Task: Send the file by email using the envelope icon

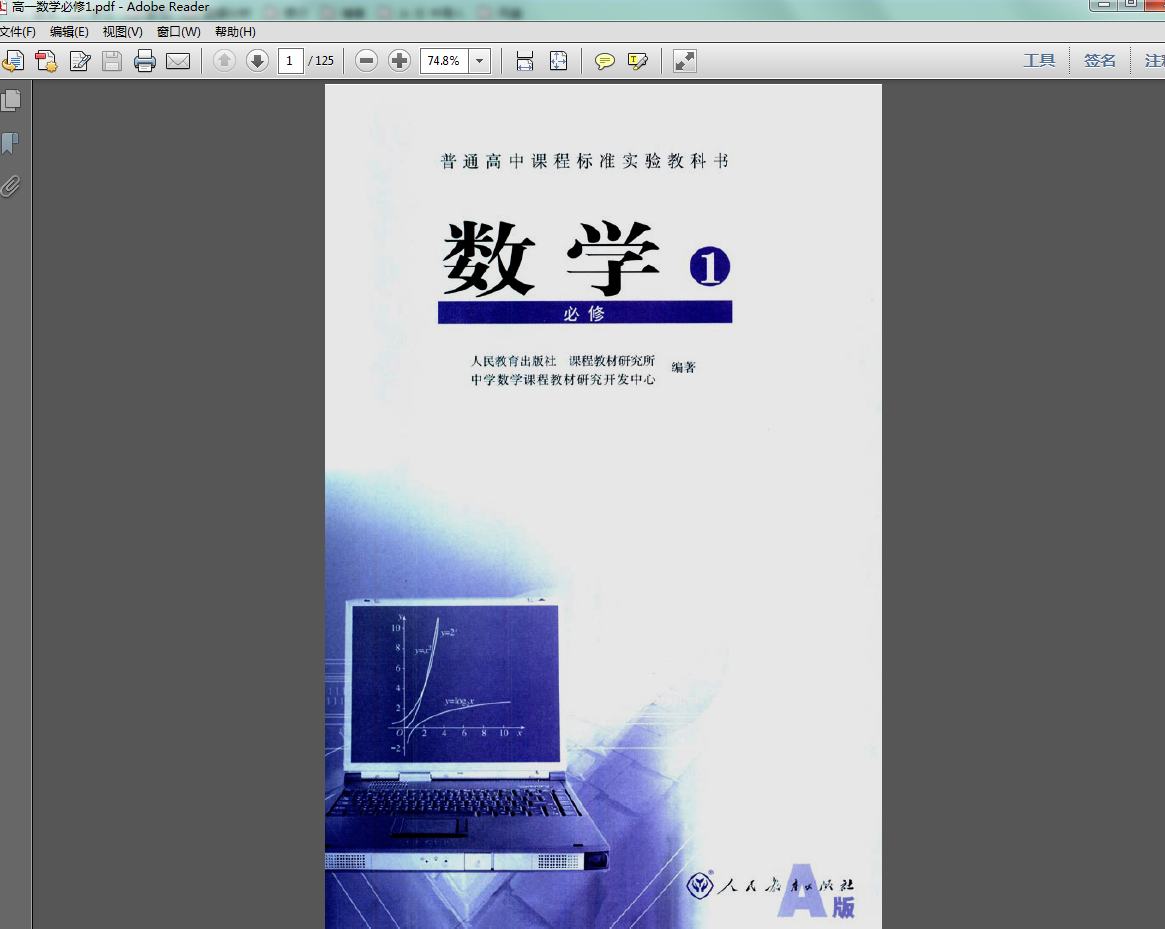Action: [x=178, y=61]
